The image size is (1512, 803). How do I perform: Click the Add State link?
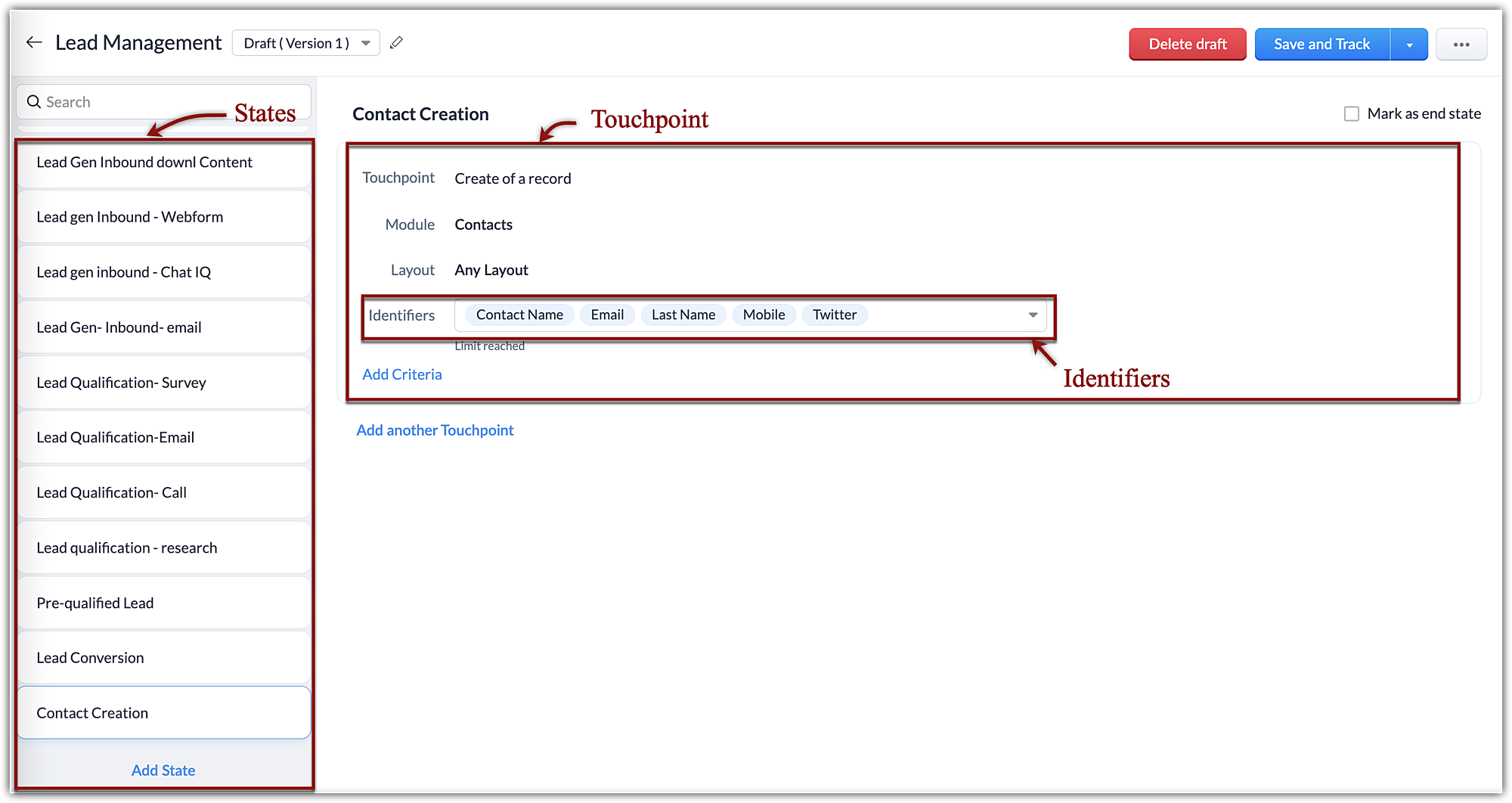click(x=163, y=770)
